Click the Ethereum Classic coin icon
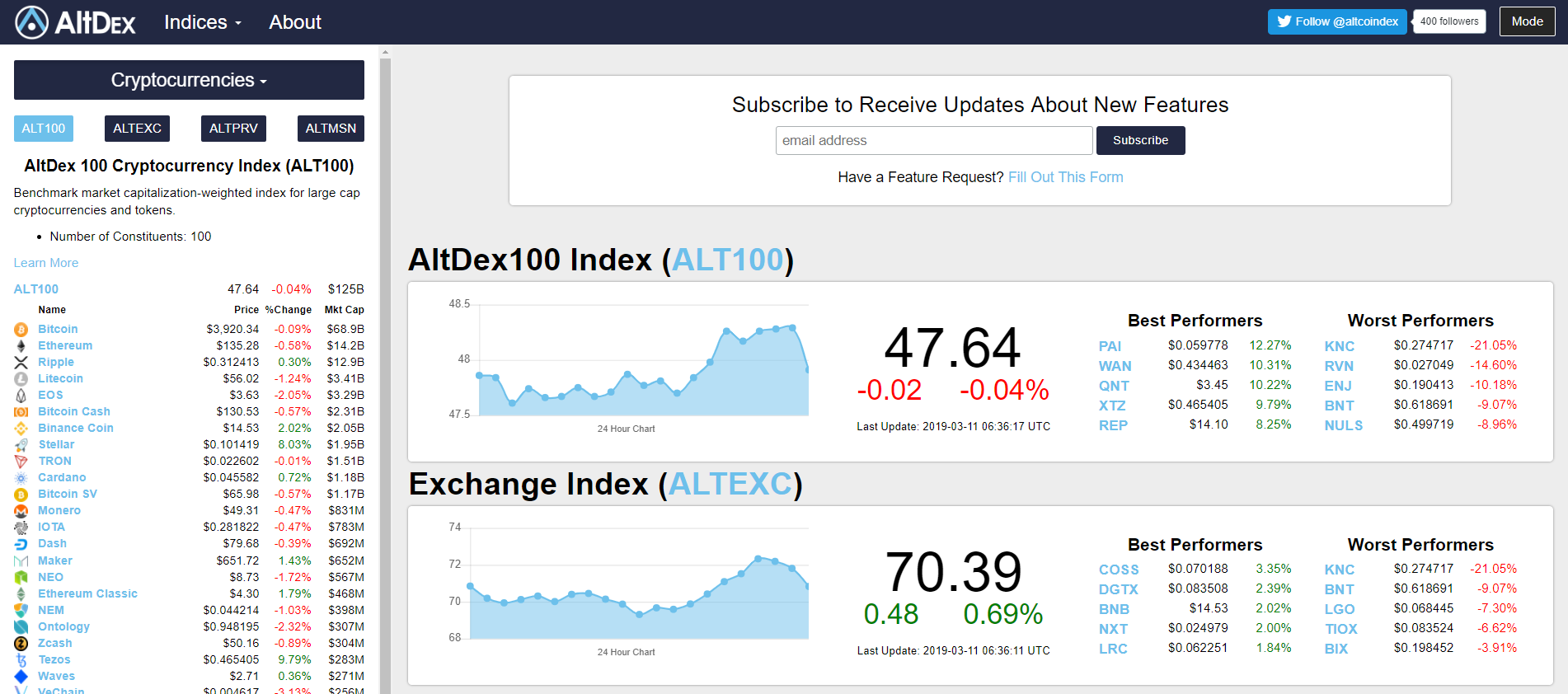 (x=21, y=594)
